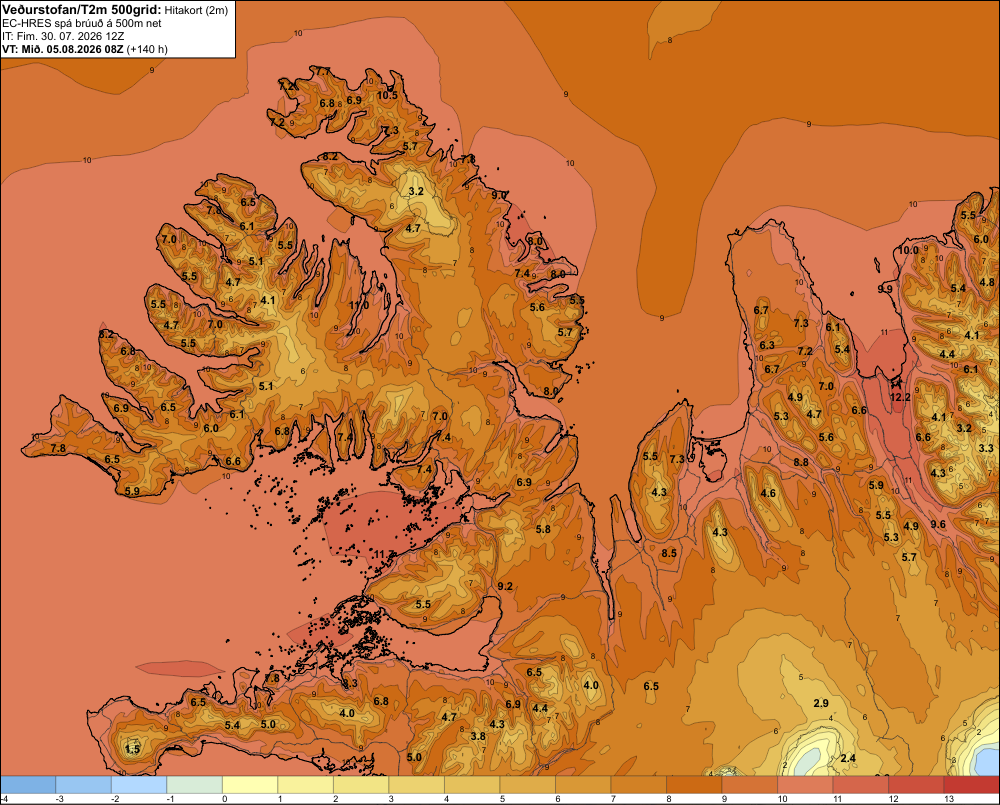Click the -1 label on the color scale
The image size is (1000, 805).
[x=170, y=799]
